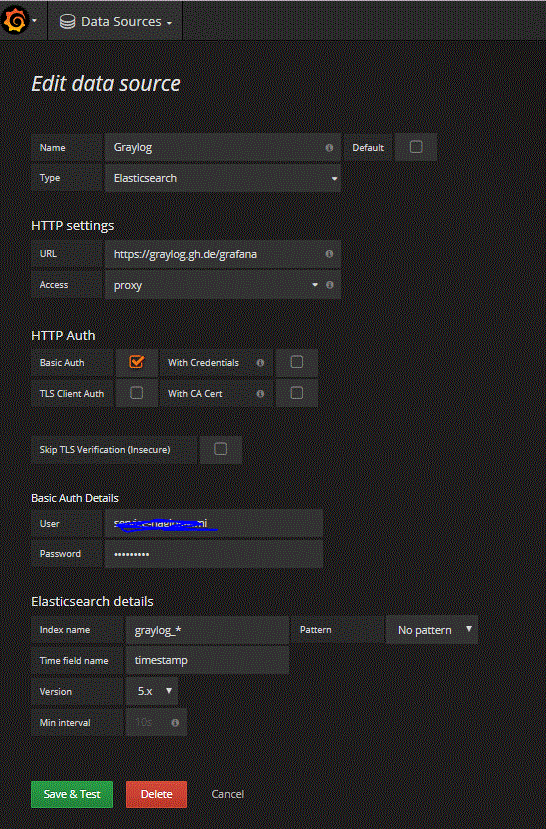Click the database icon beside Data Sources
This screenshot has width=546, height=829.
point(67,22)
